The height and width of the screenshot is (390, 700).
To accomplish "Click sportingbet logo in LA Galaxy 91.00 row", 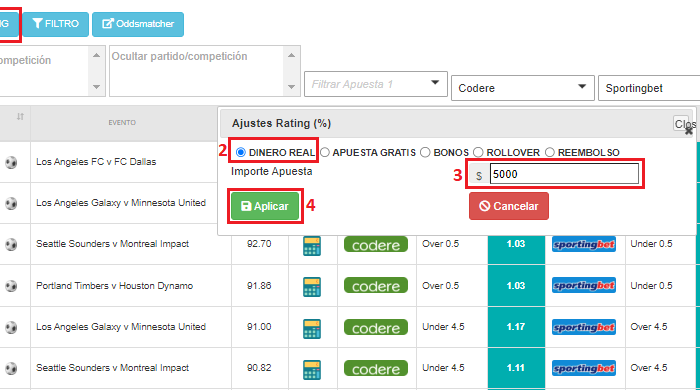I will coord(584,327).
